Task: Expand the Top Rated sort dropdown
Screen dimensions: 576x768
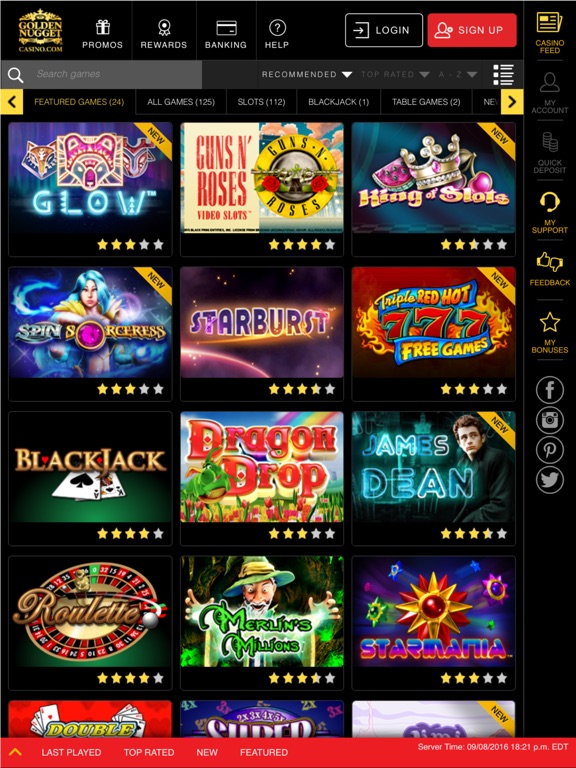Action: point(395,74)
